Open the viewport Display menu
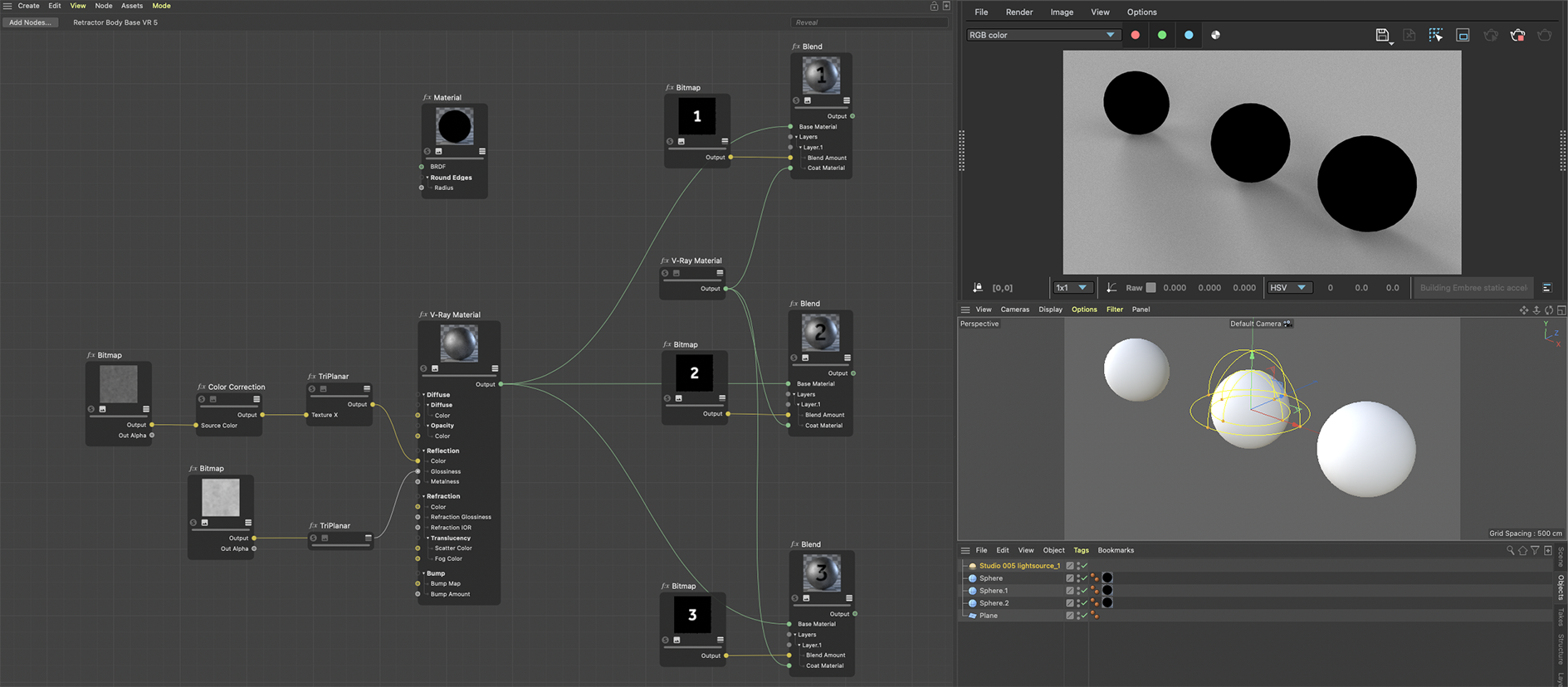This screenshot has width=1568, height=687. coord(1050,309)
